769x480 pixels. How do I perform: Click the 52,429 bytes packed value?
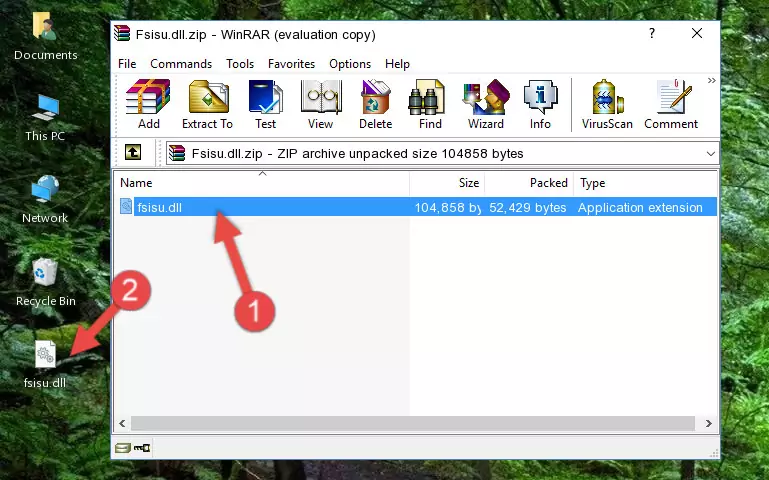click(x=528, y=207)
